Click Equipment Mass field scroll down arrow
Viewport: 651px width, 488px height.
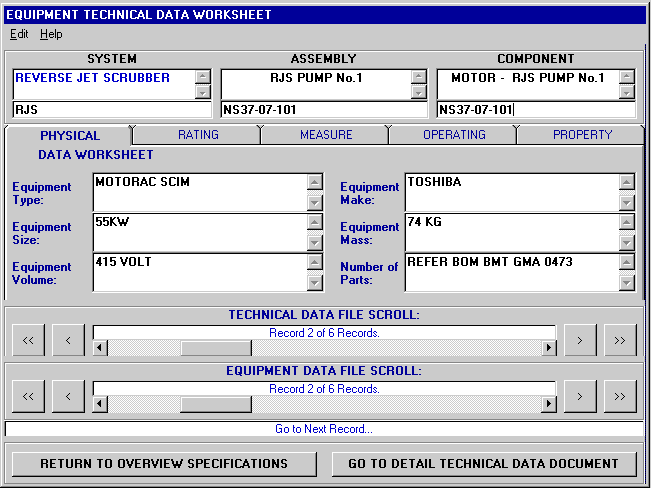click(627, 243)
